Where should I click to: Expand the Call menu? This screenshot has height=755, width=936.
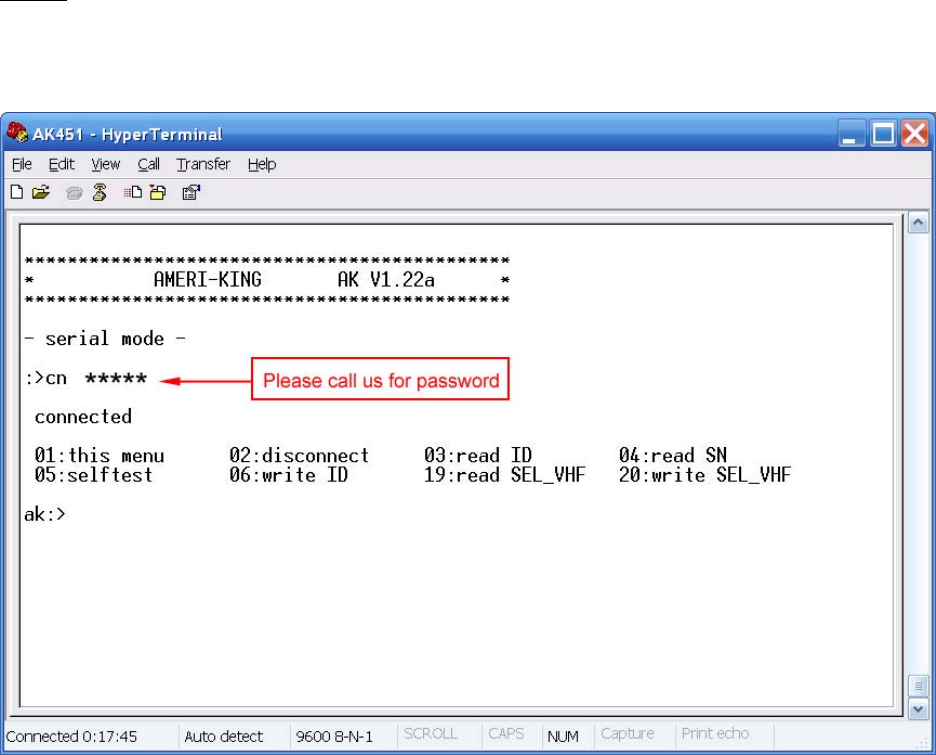[x=148, y=165]
